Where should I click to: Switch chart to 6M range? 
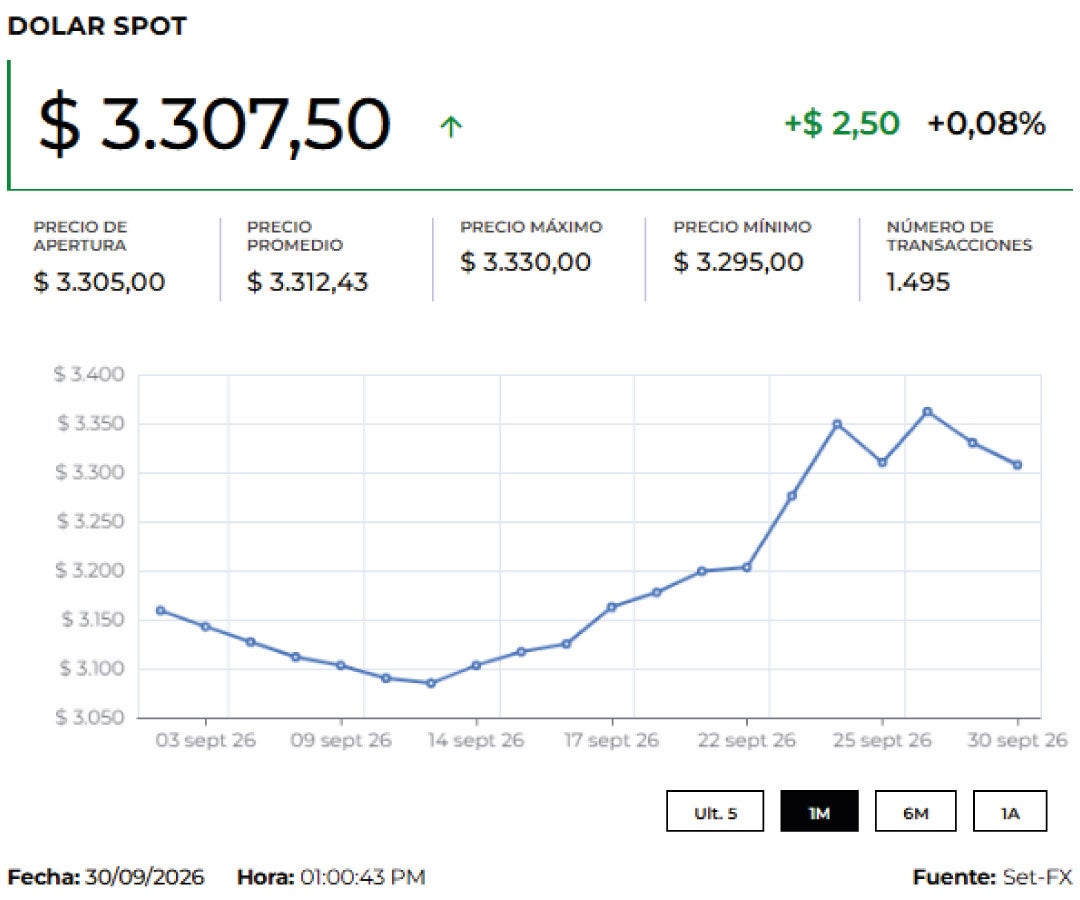pos(915,811)
